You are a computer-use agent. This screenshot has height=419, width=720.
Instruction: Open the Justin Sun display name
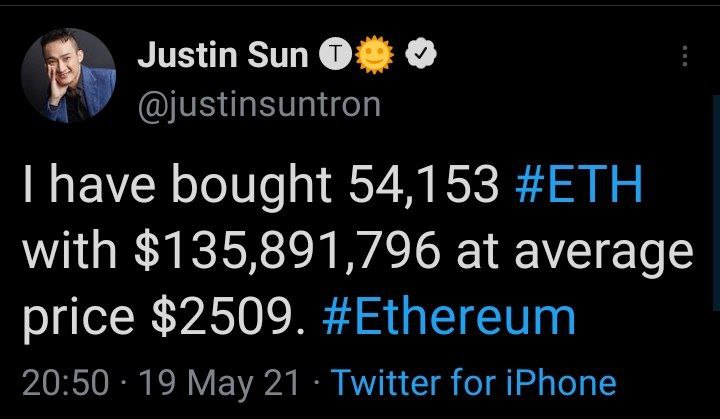click(223, 55)
